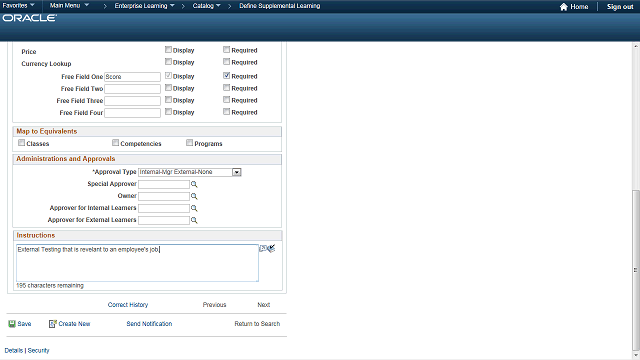Click the Free Field Four input
640x360 pixels.
pyautogui.click(x=132, y=113)
